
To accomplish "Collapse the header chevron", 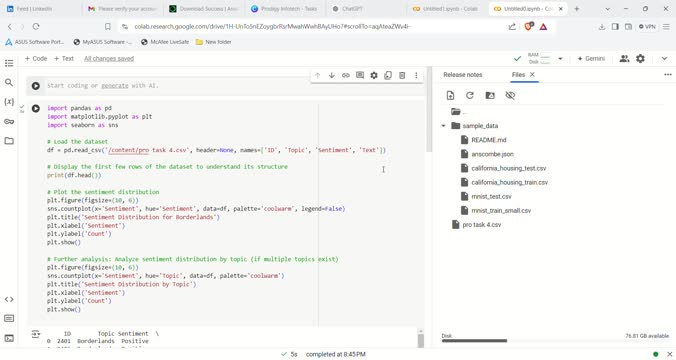I will (x=664, y=59).
